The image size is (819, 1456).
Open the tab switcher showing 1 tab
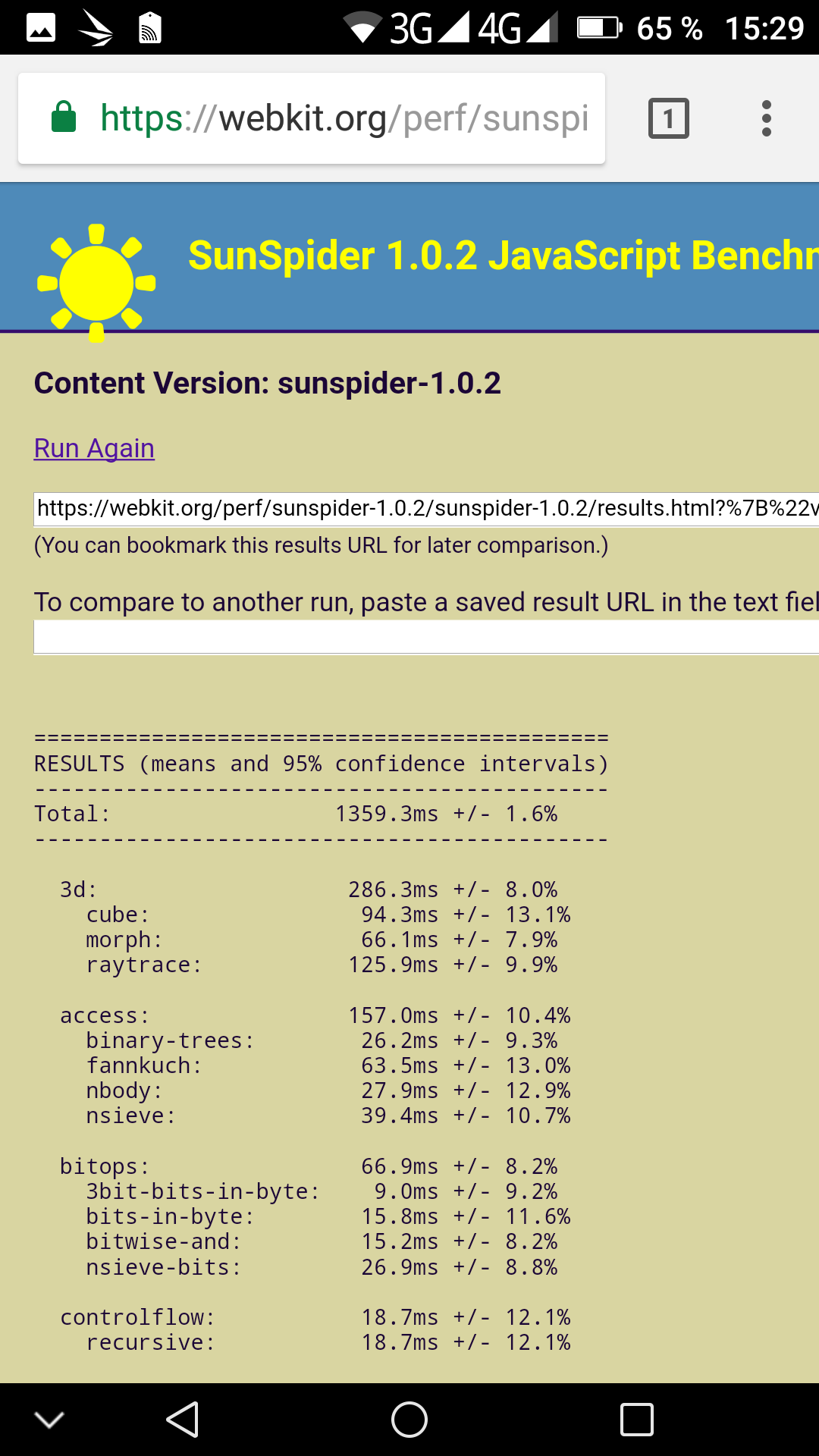(x=668, y=118)
